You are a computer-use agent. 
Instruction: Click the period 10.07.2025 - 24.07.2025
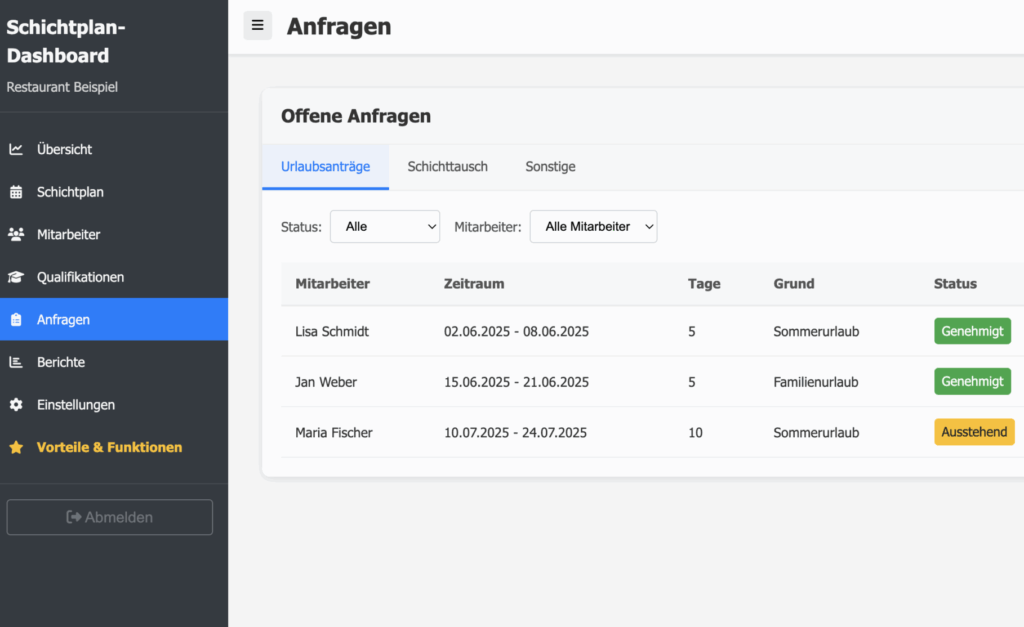(515, 432)
